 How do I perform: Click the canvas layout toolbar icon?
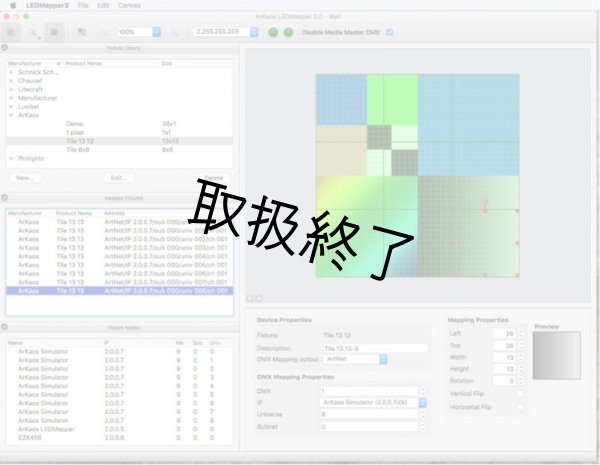81,32
